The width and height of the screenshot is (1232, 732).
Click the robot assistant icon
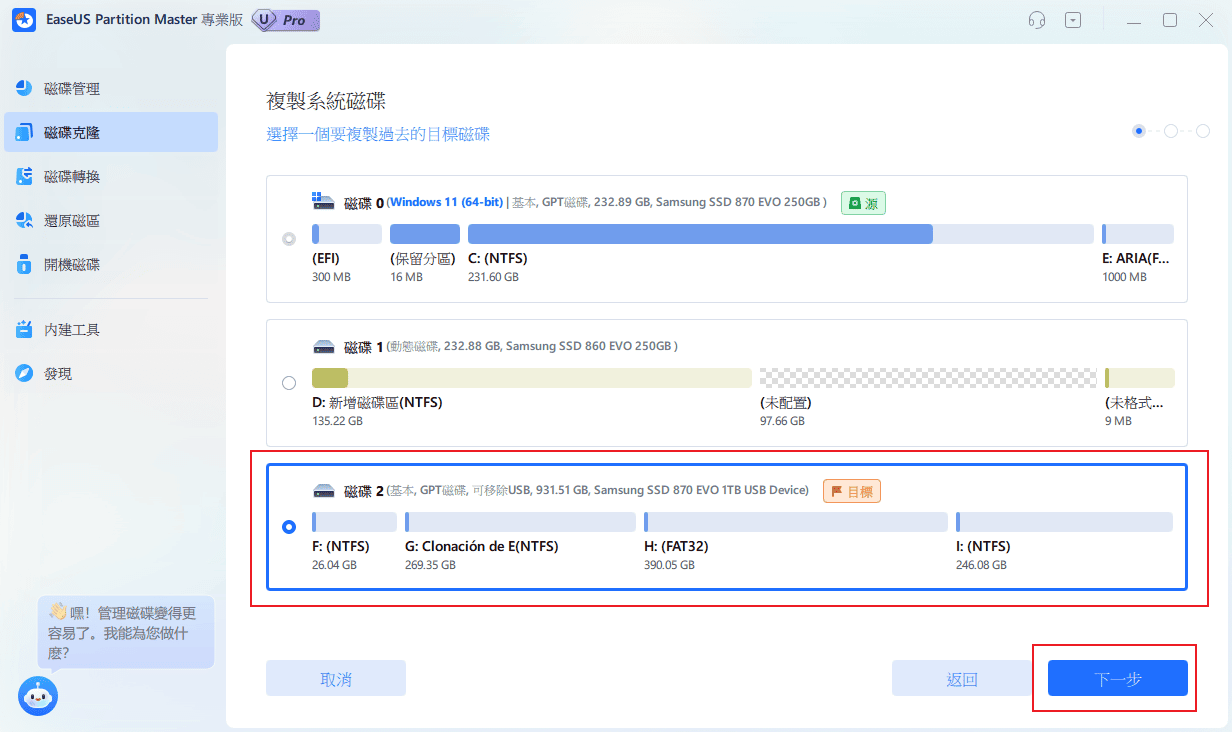(x=38, y=695)
